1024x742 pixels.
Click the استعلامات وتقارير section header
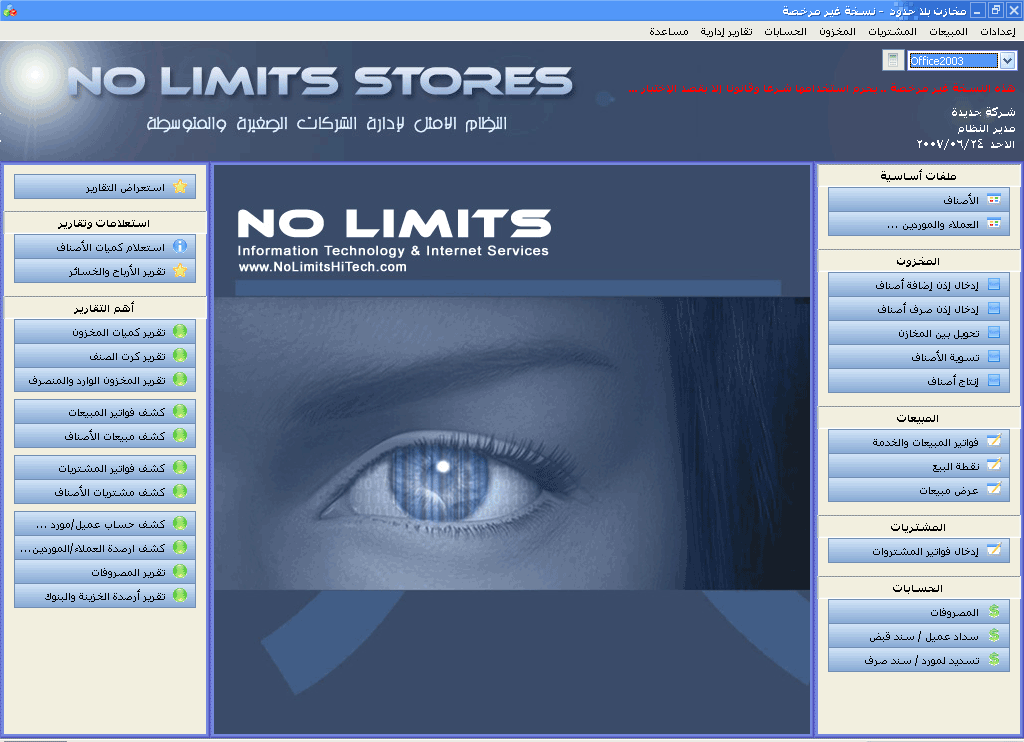(x=104, y=223)
